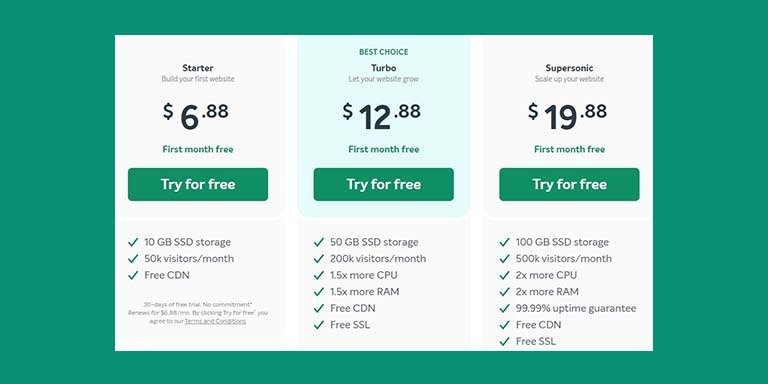Click checkmark beside 200k visitors/month

[319, 259]
